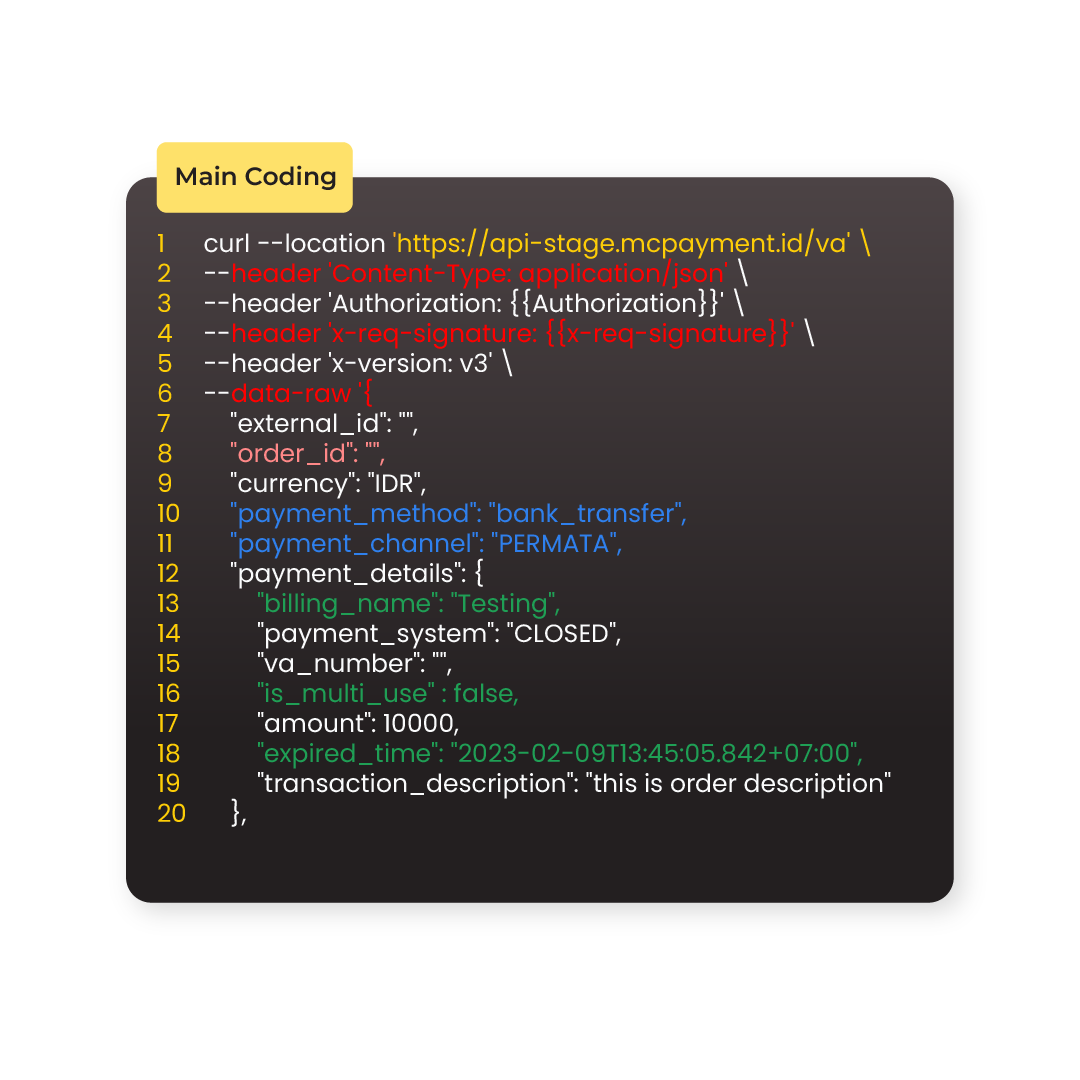Click line number 6
Image resolution: width=1080 pixels, height=1080 pixels.
[165, 394]
